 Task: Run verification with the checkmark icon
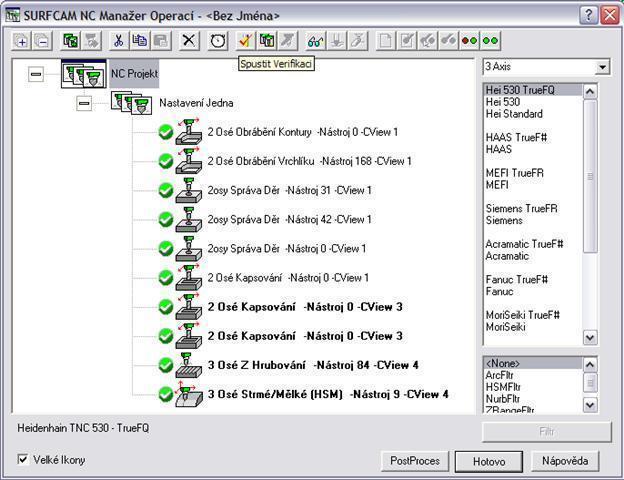coord(246,41)
